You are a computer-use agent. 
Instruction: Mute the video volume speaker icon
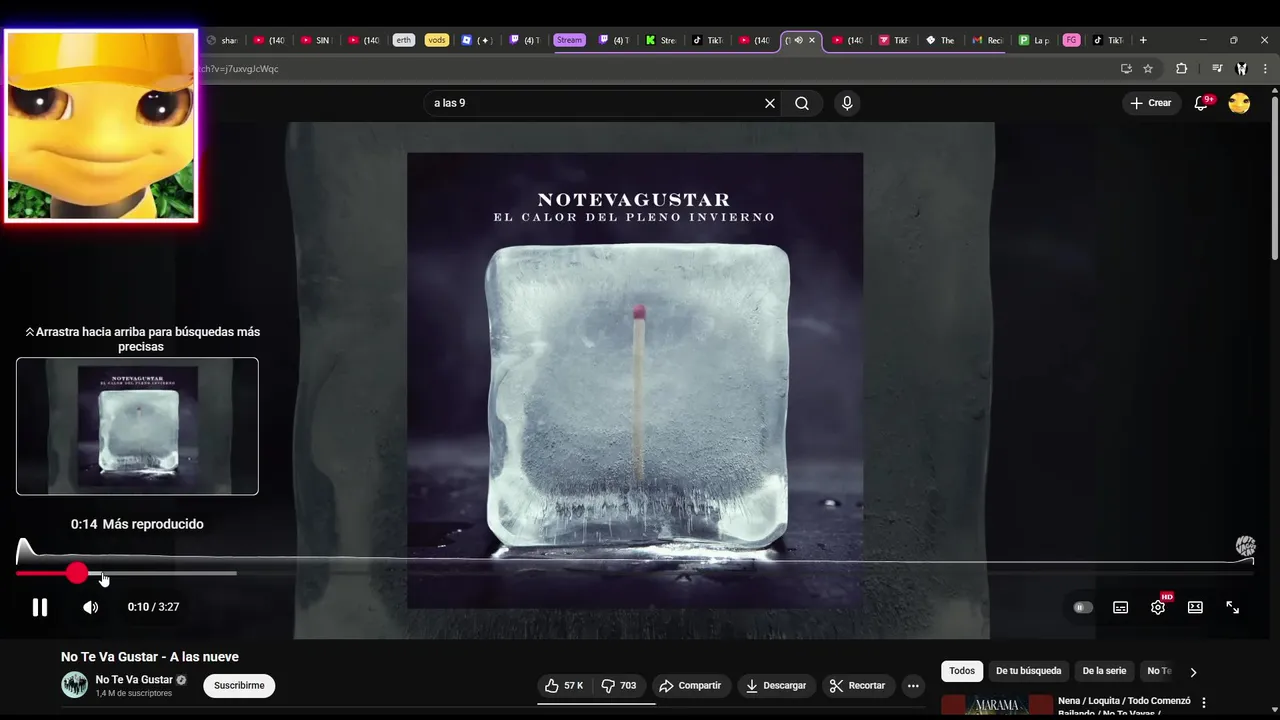click(x=90, y=607)
